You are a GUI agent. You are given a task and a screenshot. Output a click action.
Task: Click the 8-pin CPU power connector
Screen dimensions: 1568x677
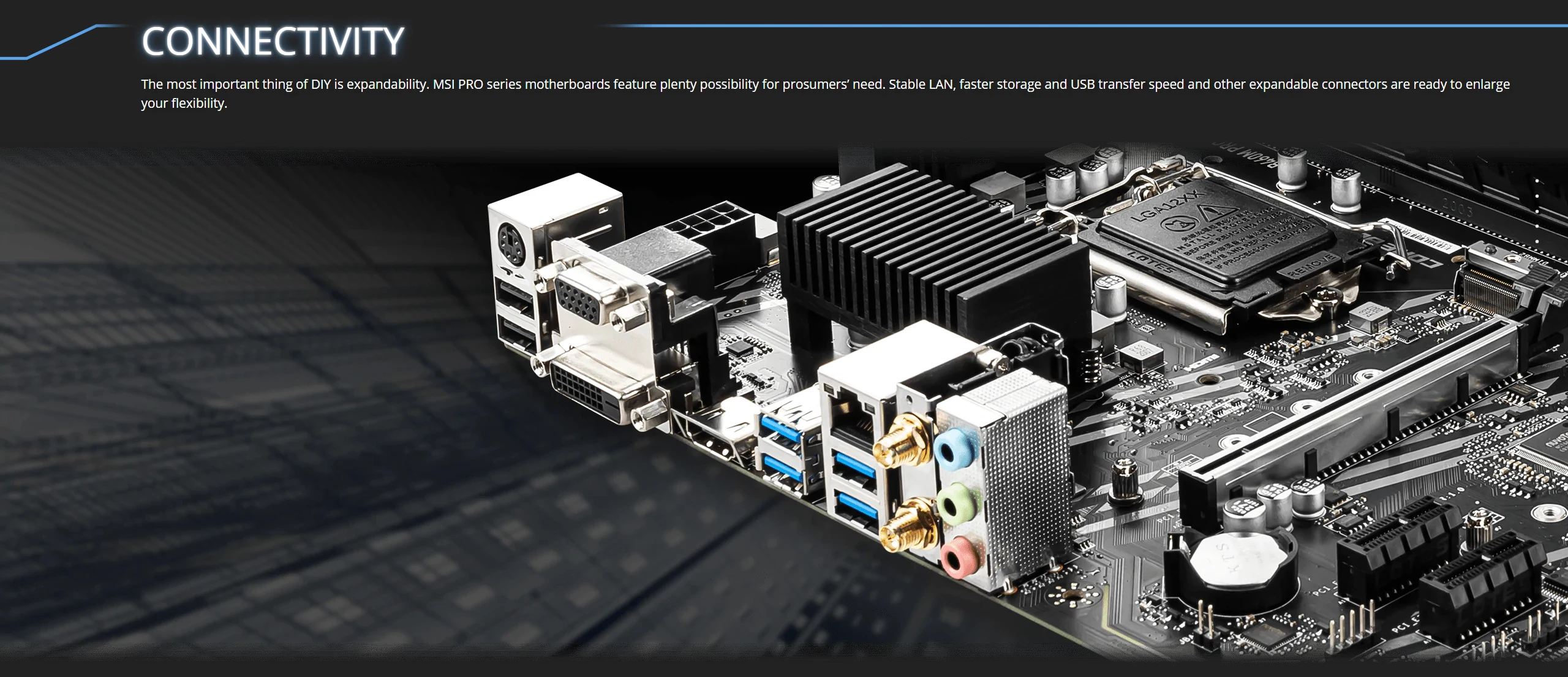pyautogui.click(x=710, y=221)
